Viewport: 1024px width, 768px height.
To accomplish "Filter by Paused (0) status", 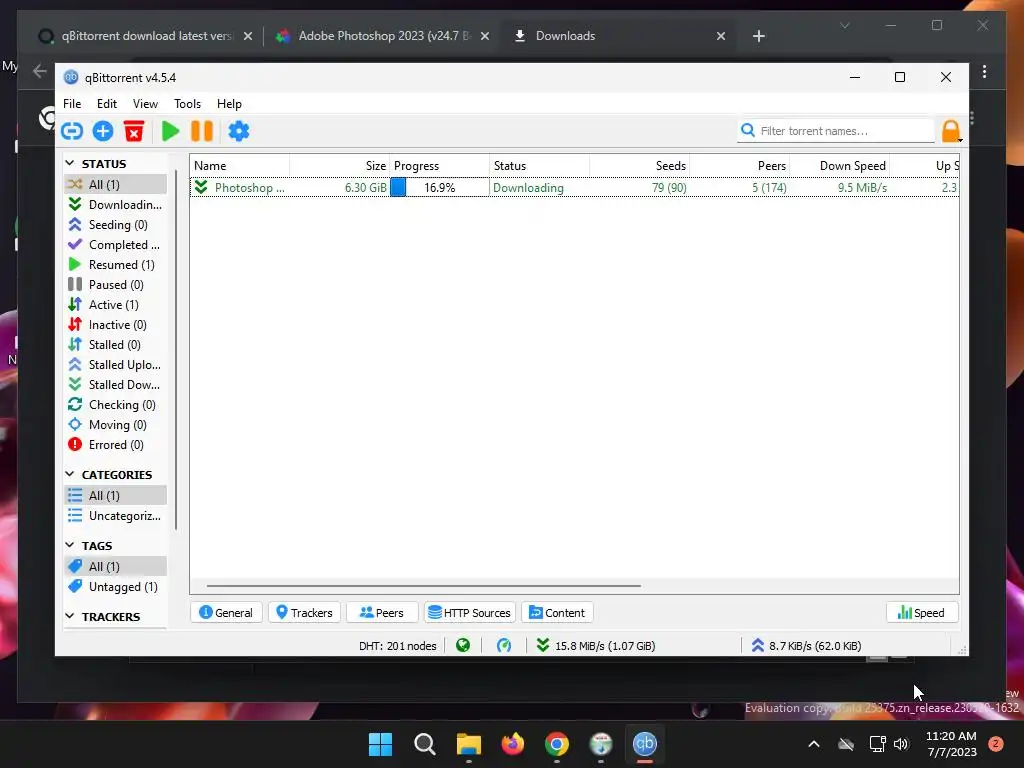I will [x=116, y=285].
